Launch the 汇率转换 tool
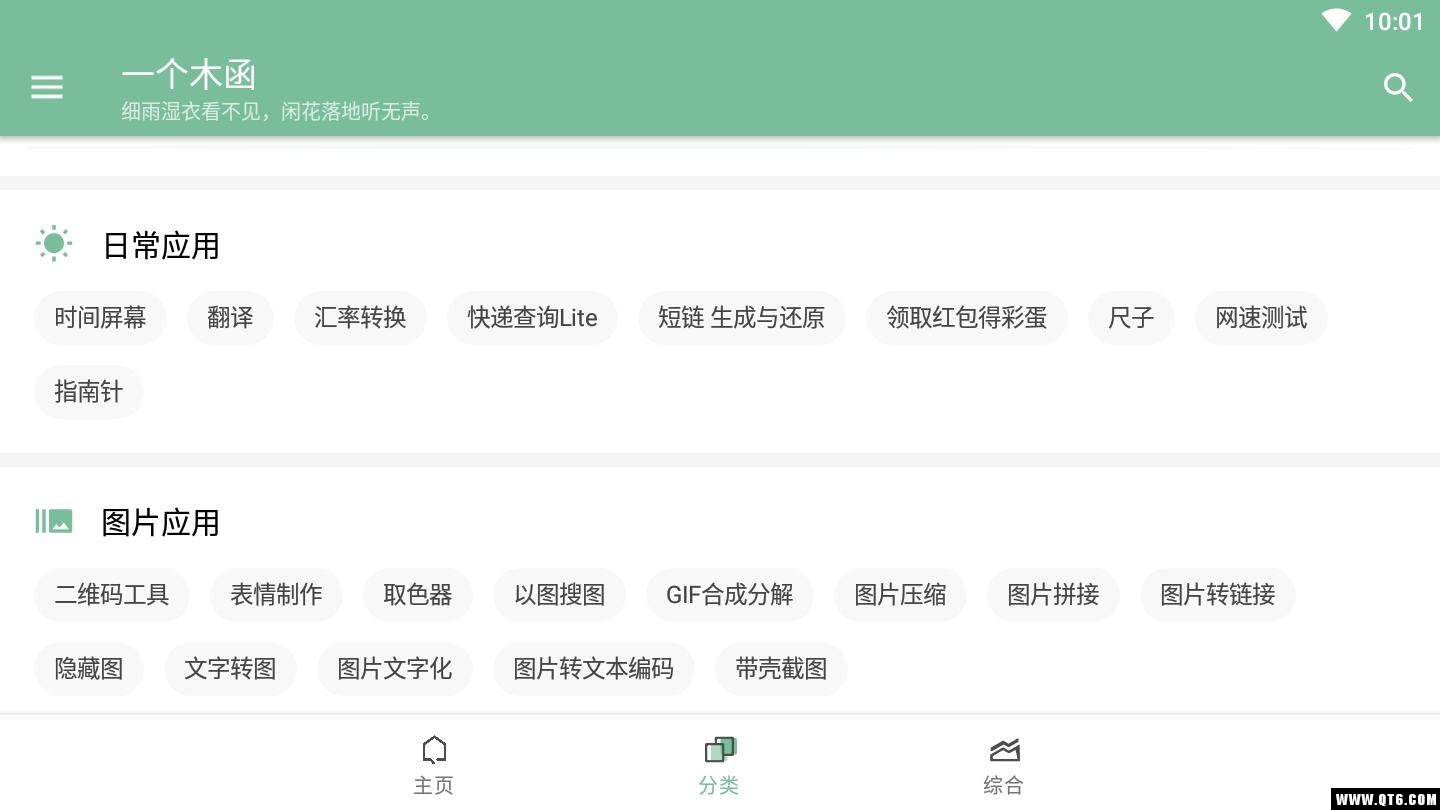Image resolution: width=1440 pixels, height=810 pixels. pos(360,318)
